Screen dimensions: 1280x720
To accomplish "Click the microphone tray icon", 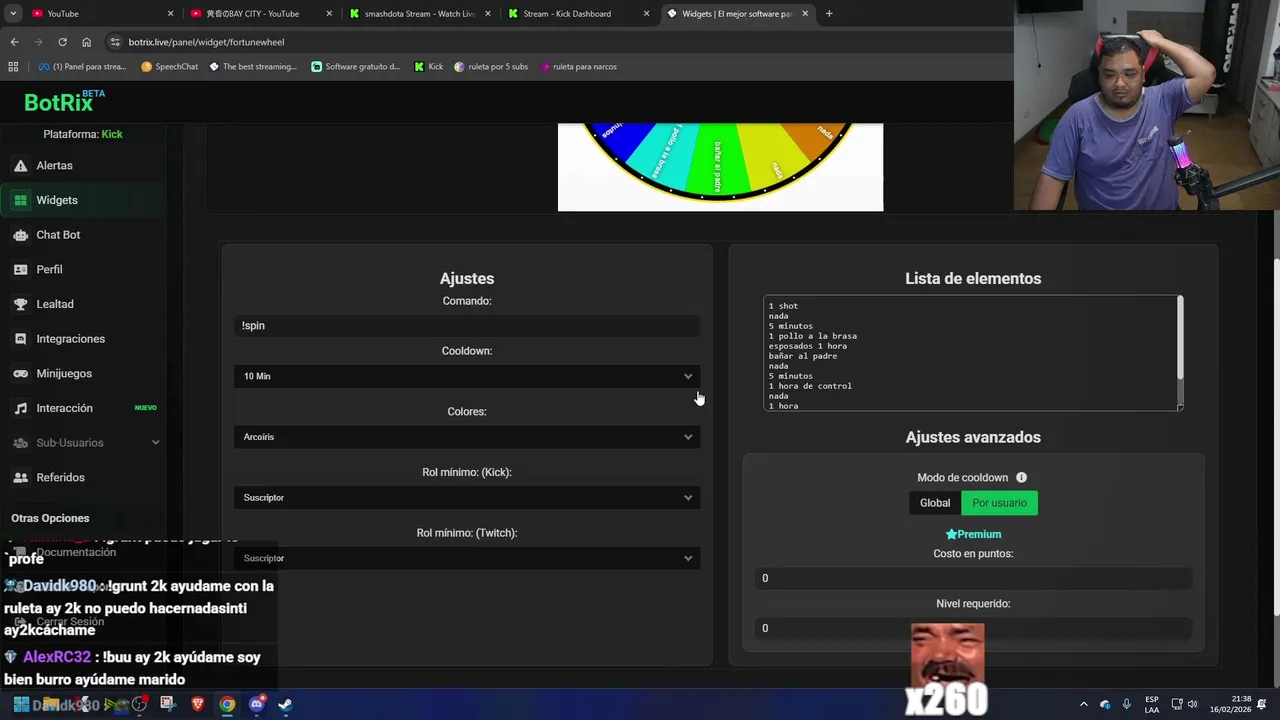I will point(1126,704).
